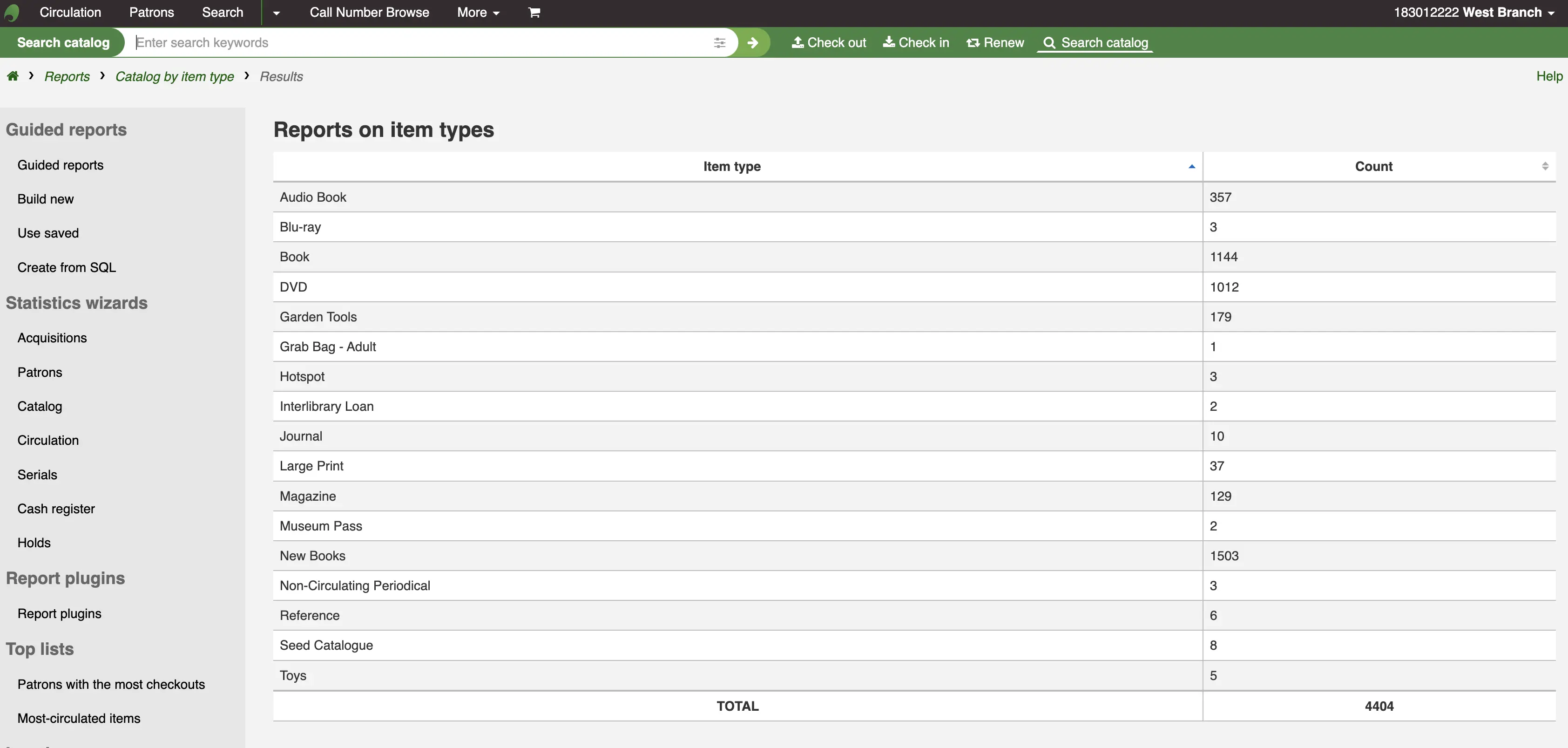Click the total count 4404
The image size is (1568, 748).
tap(1379, 706)
